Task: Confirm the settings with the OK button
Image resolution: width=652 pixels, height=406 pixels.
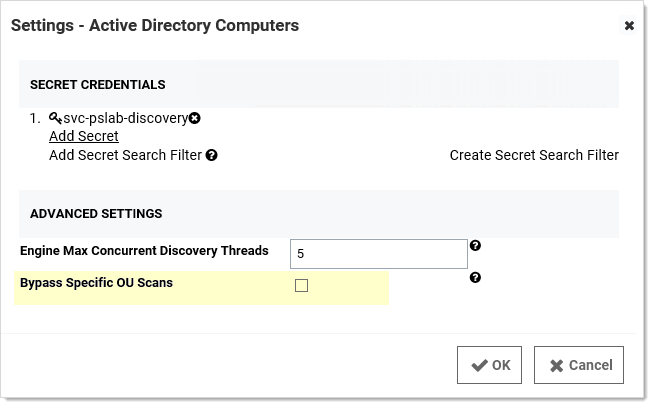Action: 490,365
